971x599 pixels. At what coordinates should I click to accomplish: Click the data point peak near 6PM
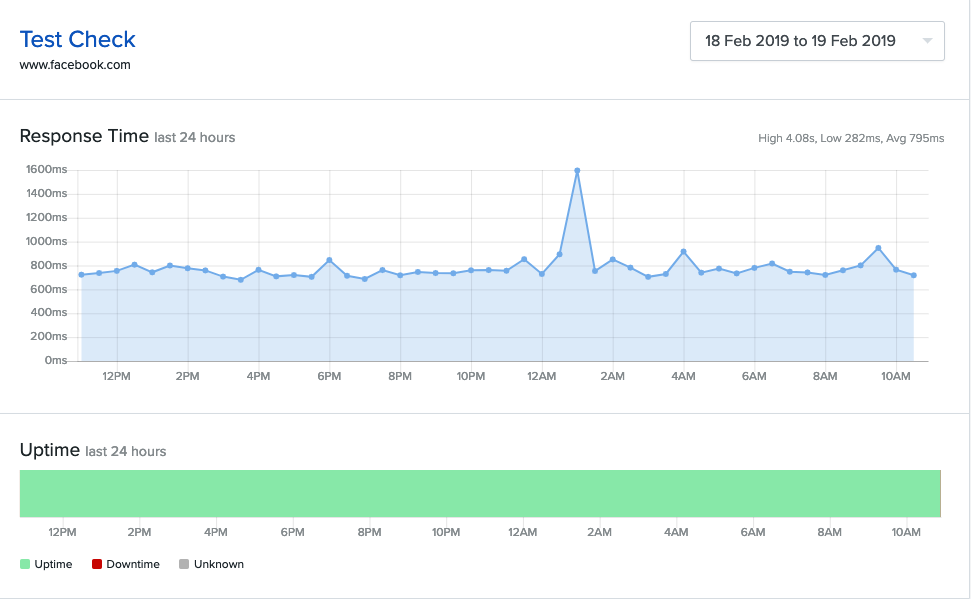pyautogui.click(x=329, y=260)
